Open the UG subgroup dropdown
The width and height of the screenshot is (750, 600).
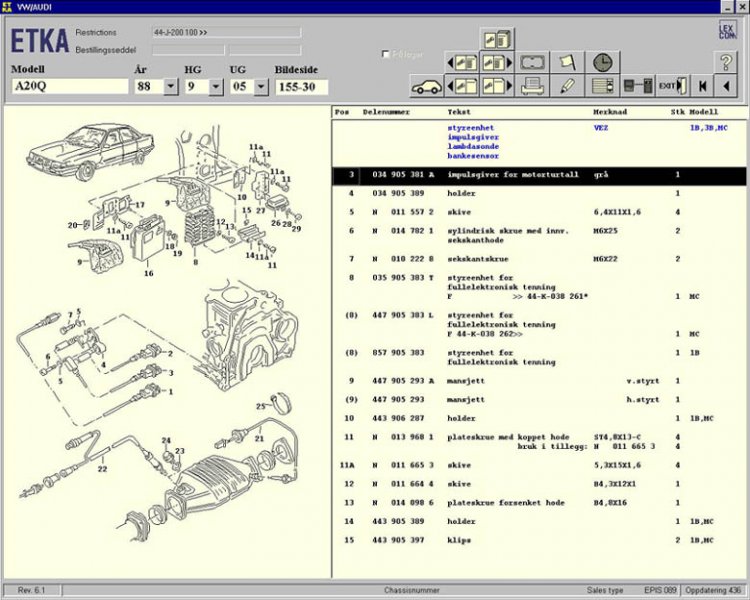pos(261,87)
